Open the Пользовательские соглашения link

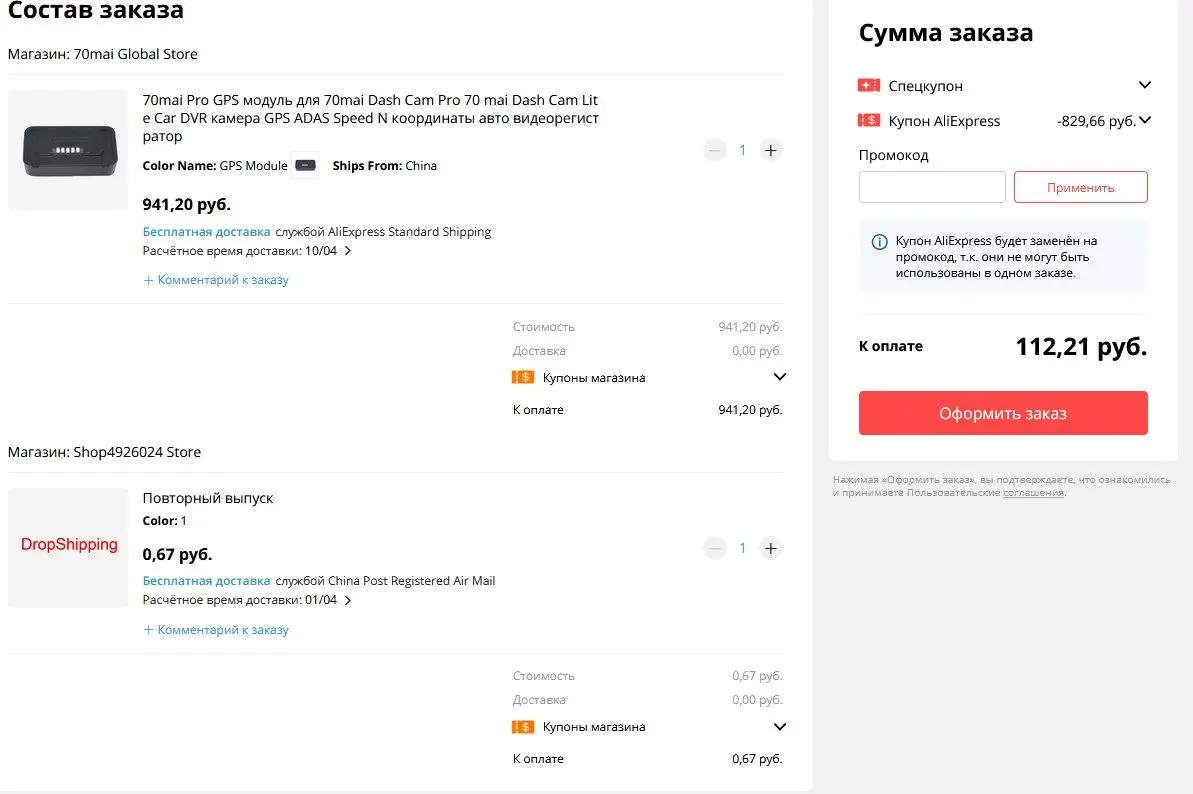1033,493
